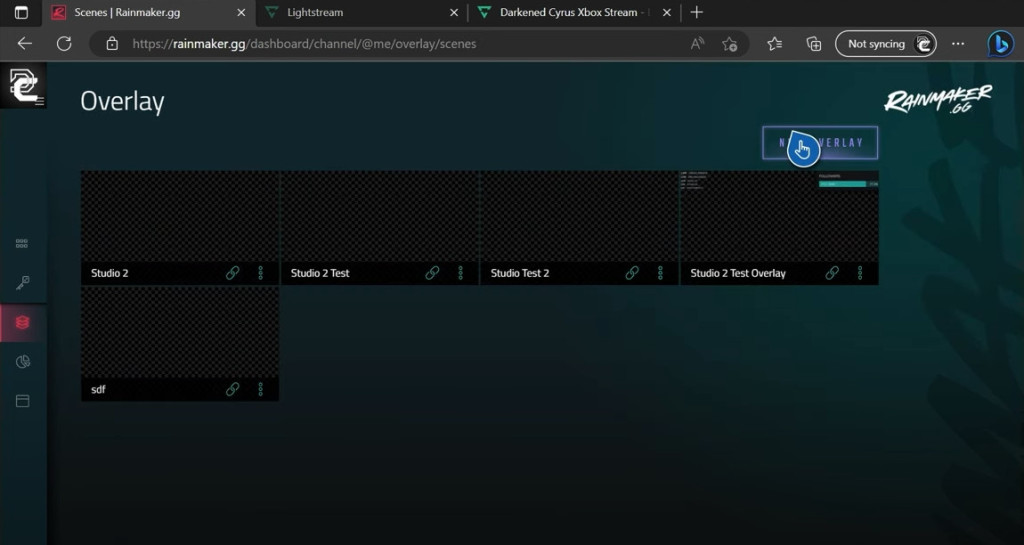
Task: Open the dashboard grid icon in sidebar
Action: coord(22,243)
